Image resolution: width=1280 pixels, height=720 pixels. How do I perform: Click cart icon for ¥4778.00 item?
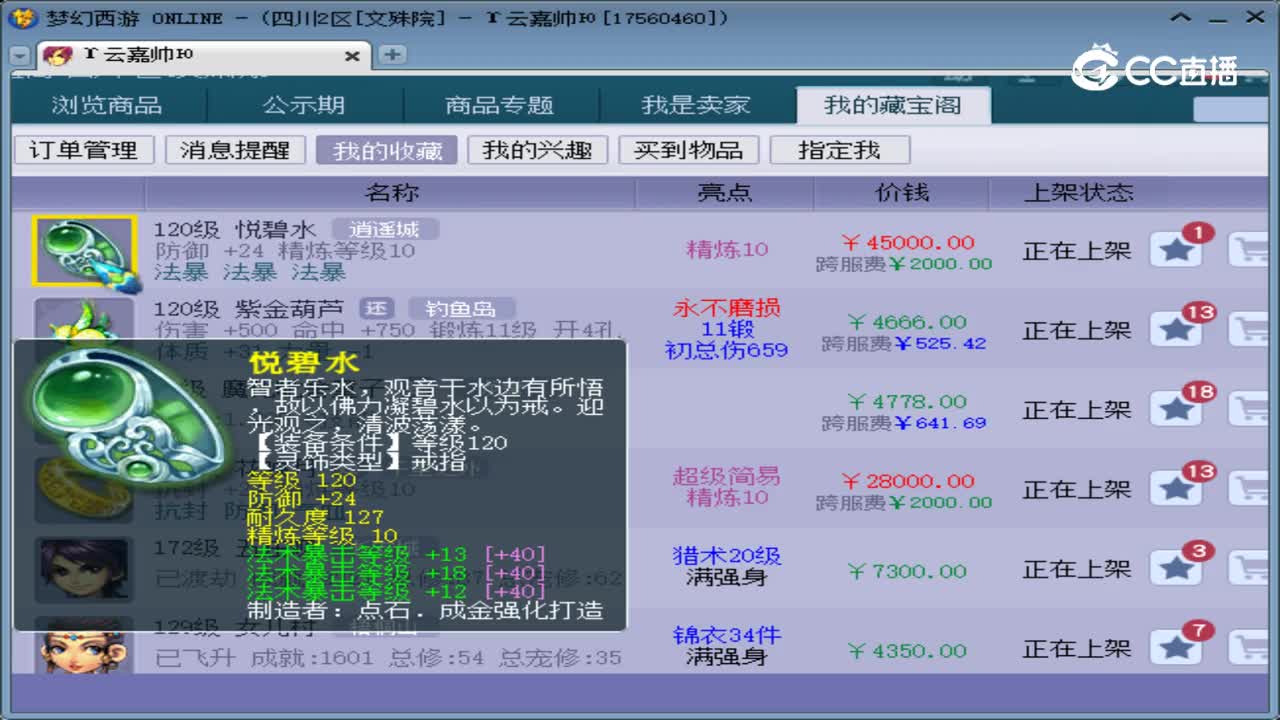(1250, 409)
